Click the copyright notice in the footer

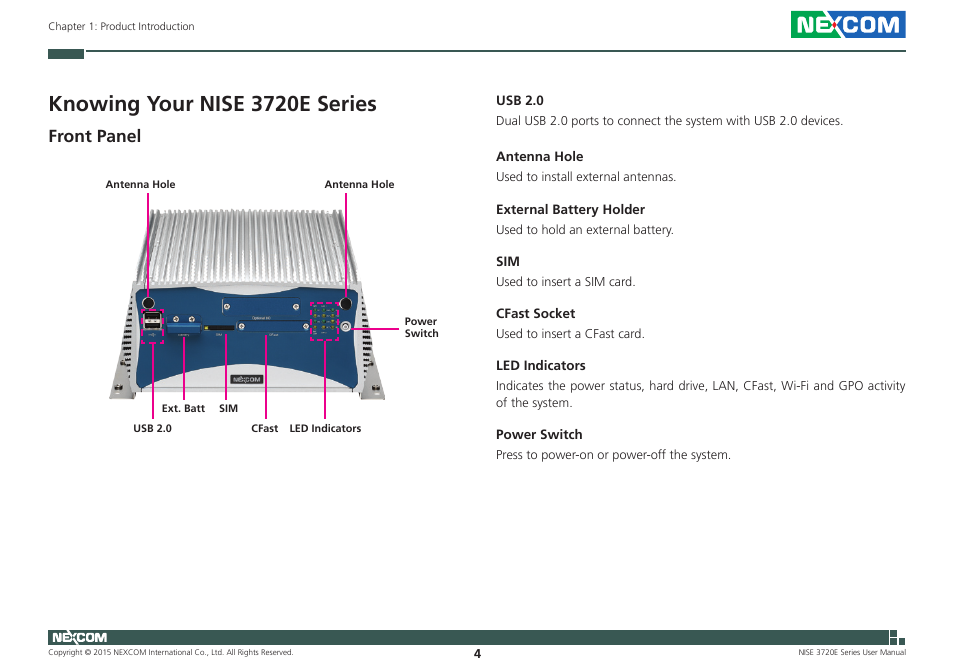point(170,653)
